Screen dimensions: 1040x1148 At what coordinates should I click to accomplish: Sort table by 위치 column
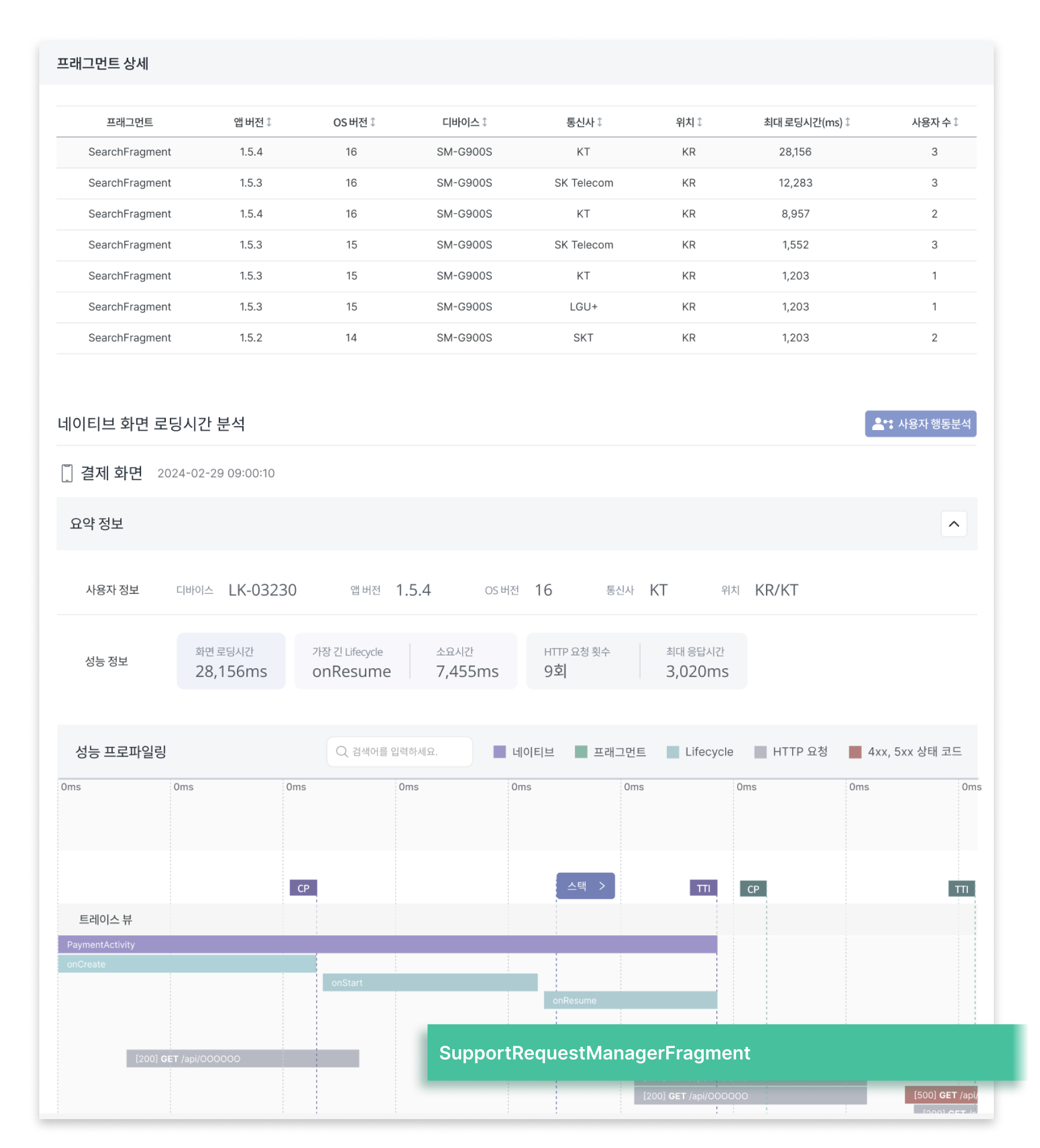pyautogui.click(x=689, y=122)
